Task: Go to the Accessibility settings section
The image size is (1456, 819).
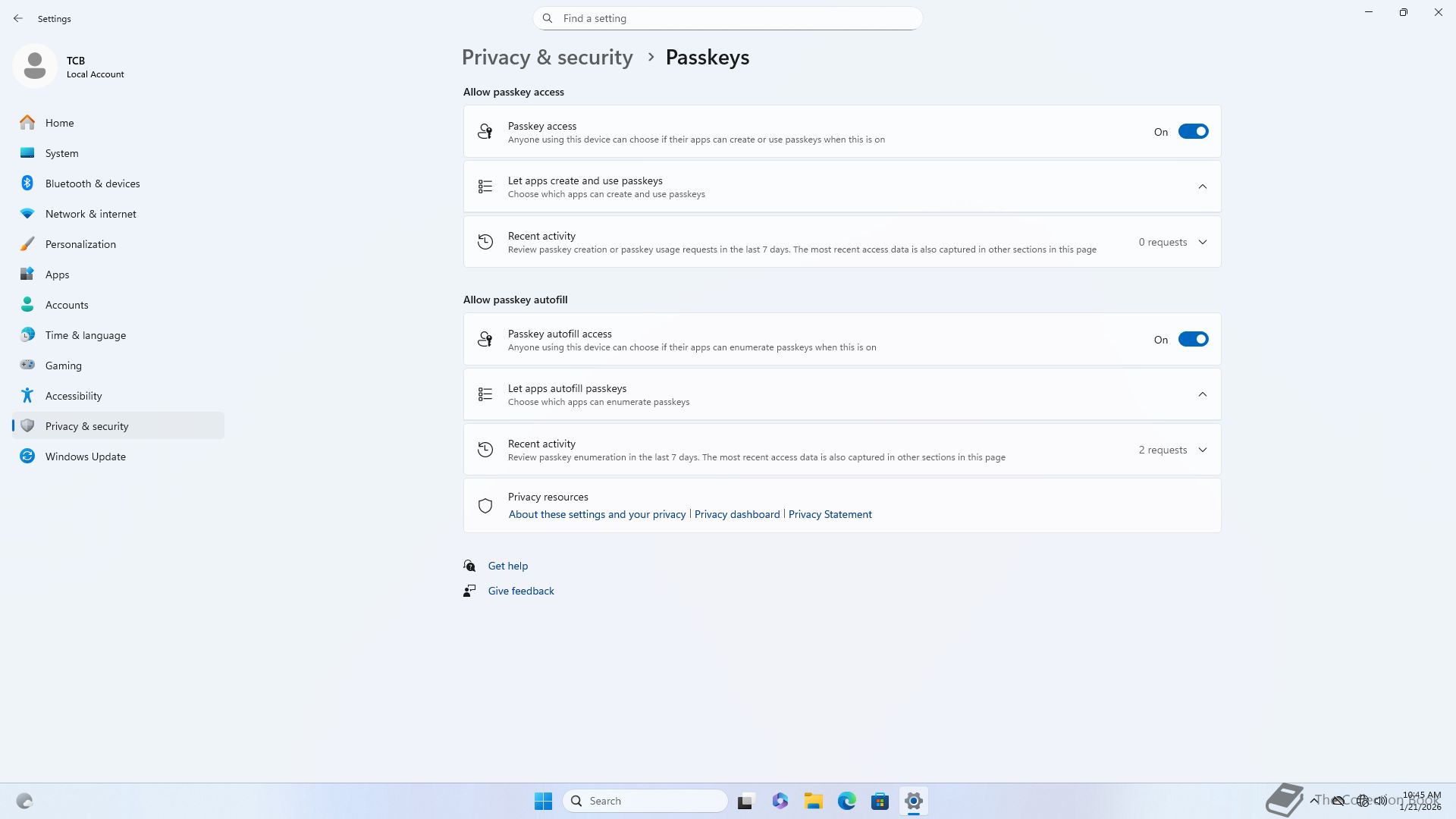Action: (73, 396)
